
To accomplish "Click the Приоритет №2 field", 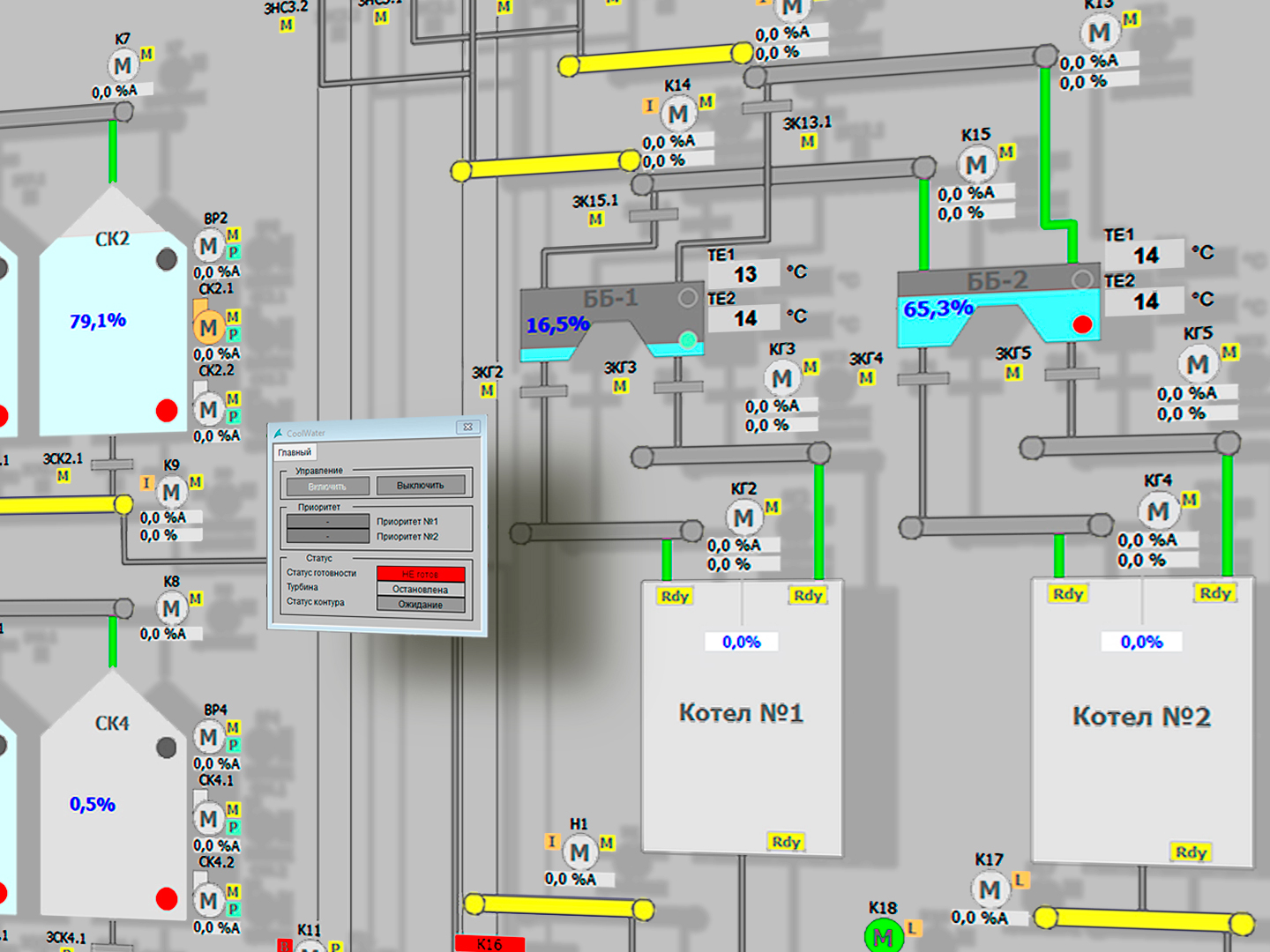I will click(328, 536).
